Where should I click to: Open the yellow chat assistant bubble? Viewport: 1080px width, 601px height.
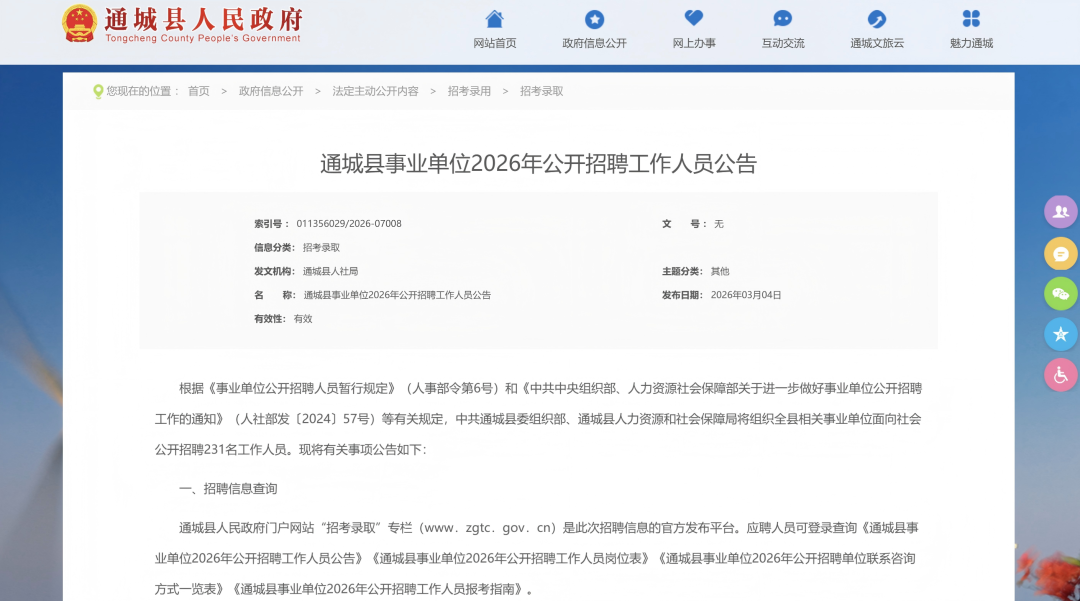(1060, 253)
